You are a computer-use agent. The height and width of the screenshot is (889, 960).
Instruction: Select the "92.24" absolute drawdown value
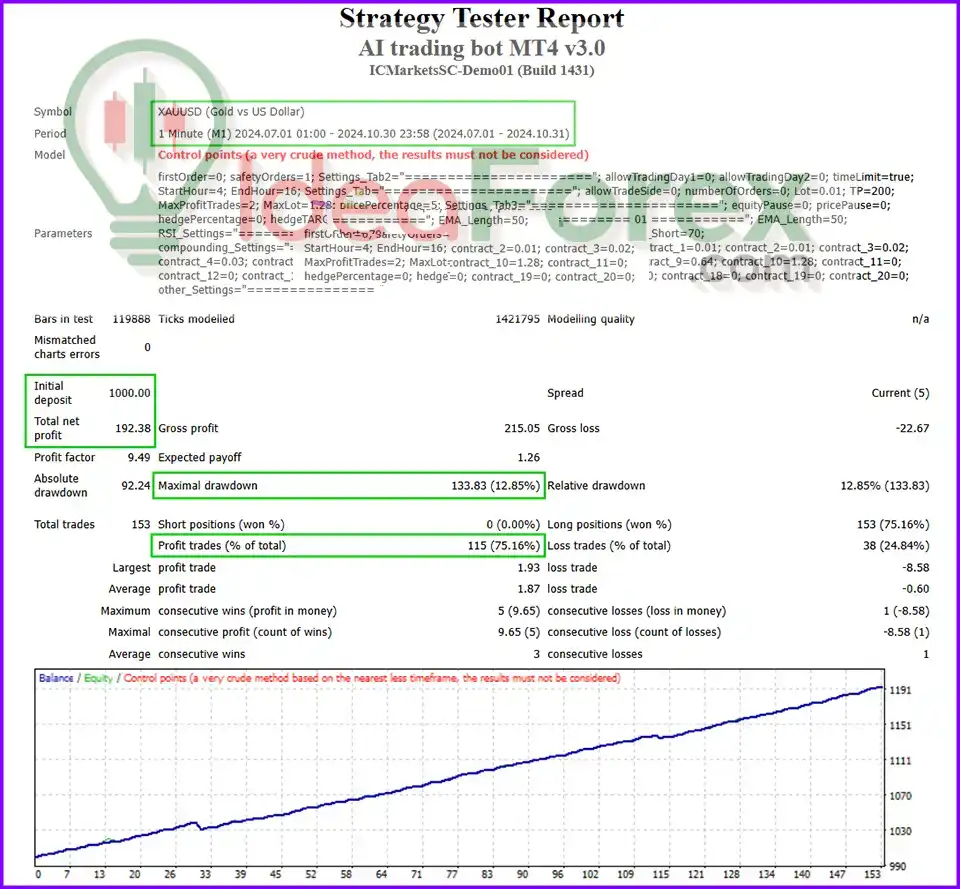136,486
